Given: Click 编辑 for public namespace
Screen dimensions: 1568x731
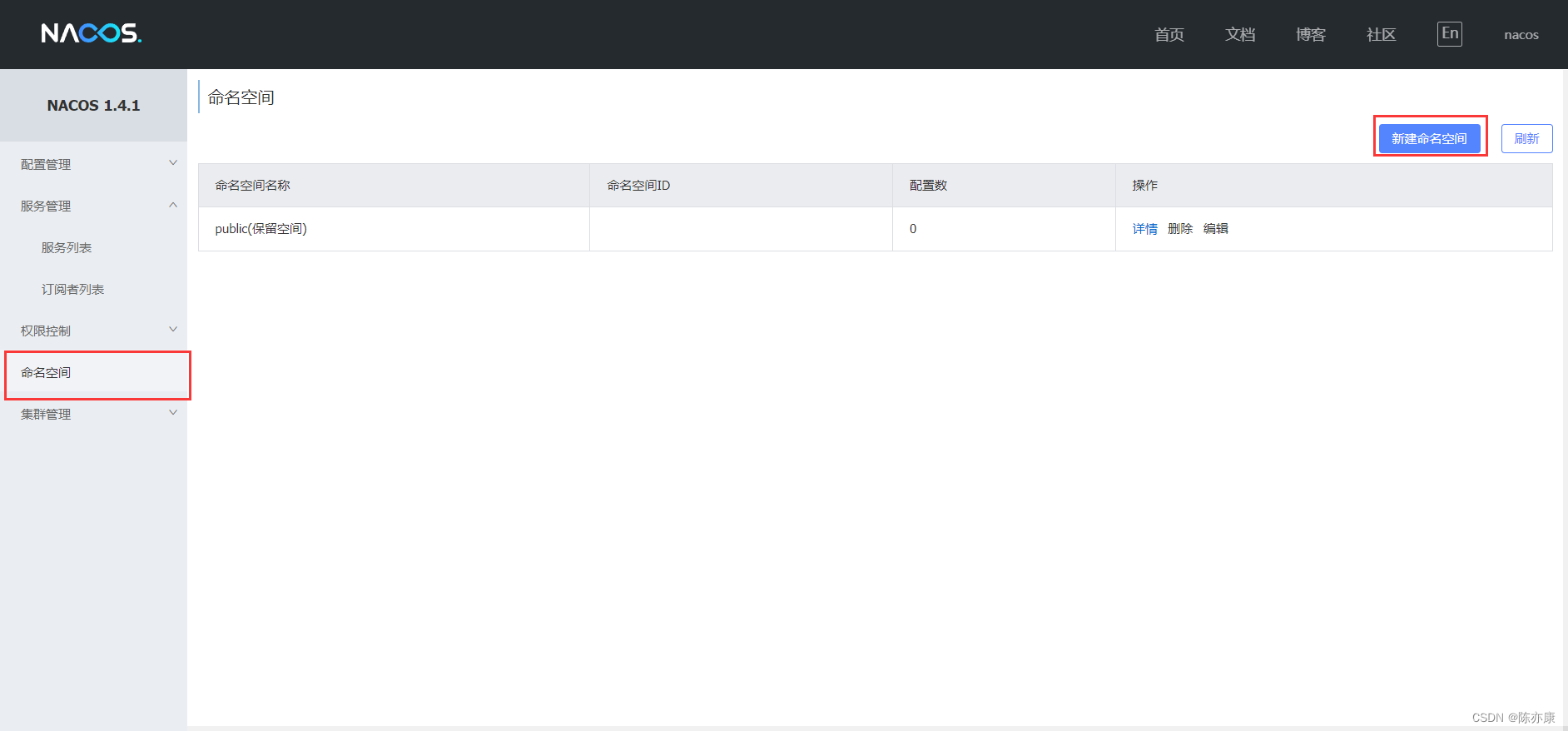Looking at the screenshot, I should coord(1216,229).
